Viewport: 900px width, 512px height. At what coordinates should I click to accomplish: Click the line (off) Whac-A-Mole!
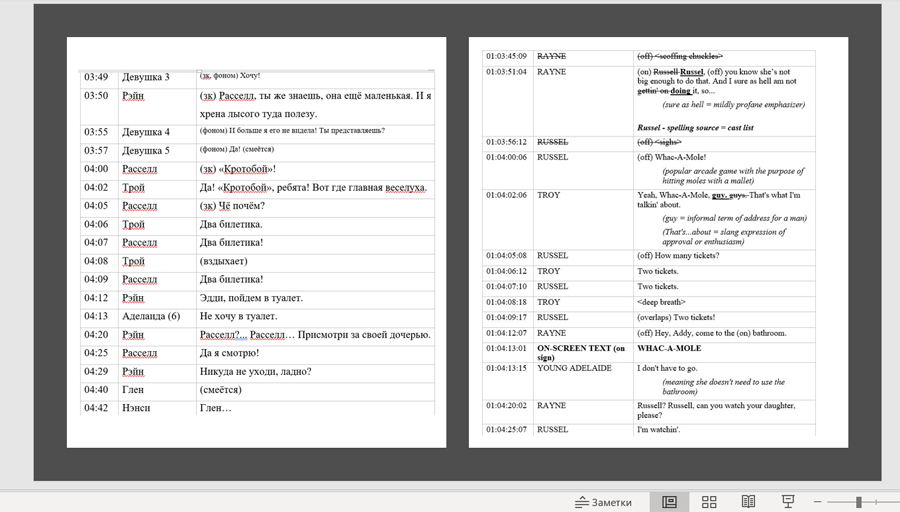[x=672, y=157]
